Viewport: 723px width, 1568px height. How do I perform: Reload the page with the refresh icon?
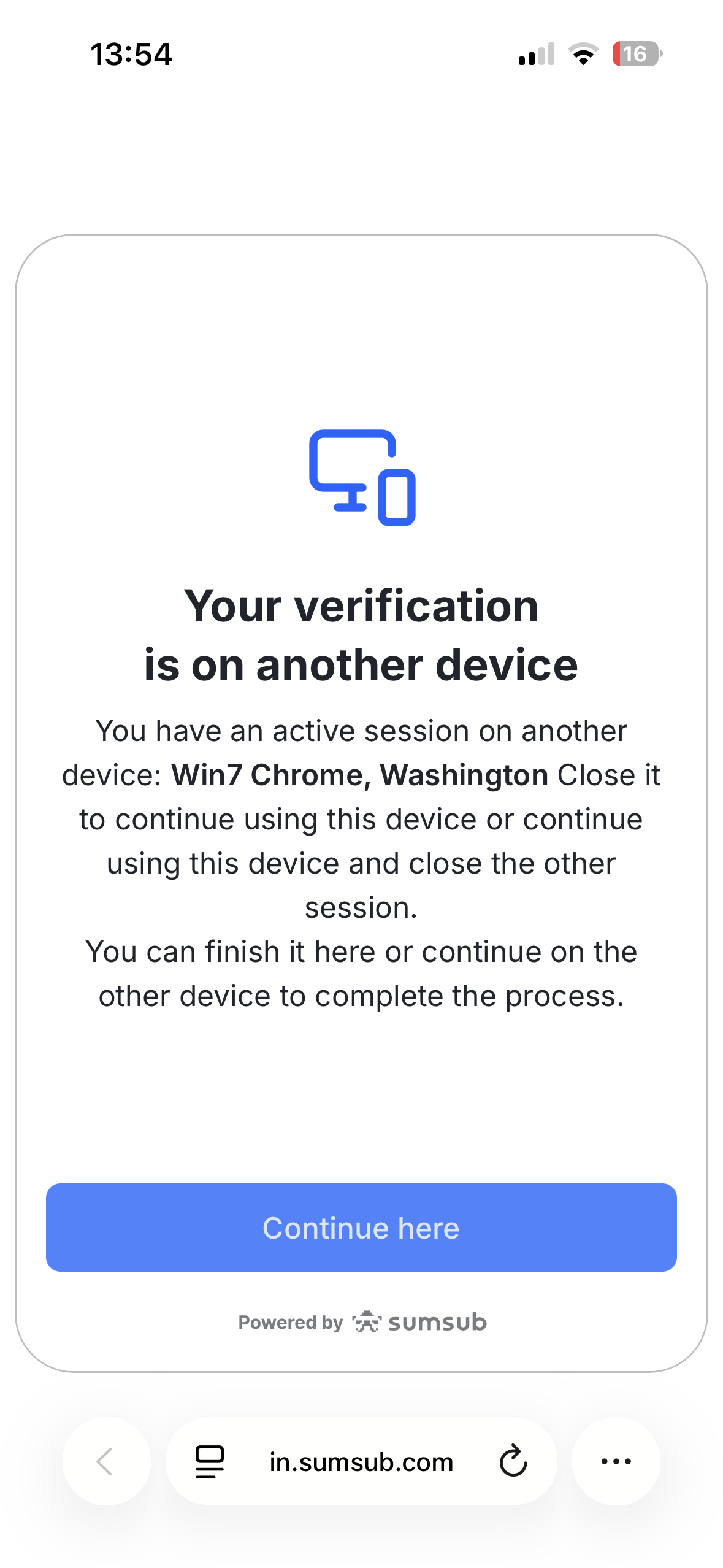click(x=513, y=1461)
